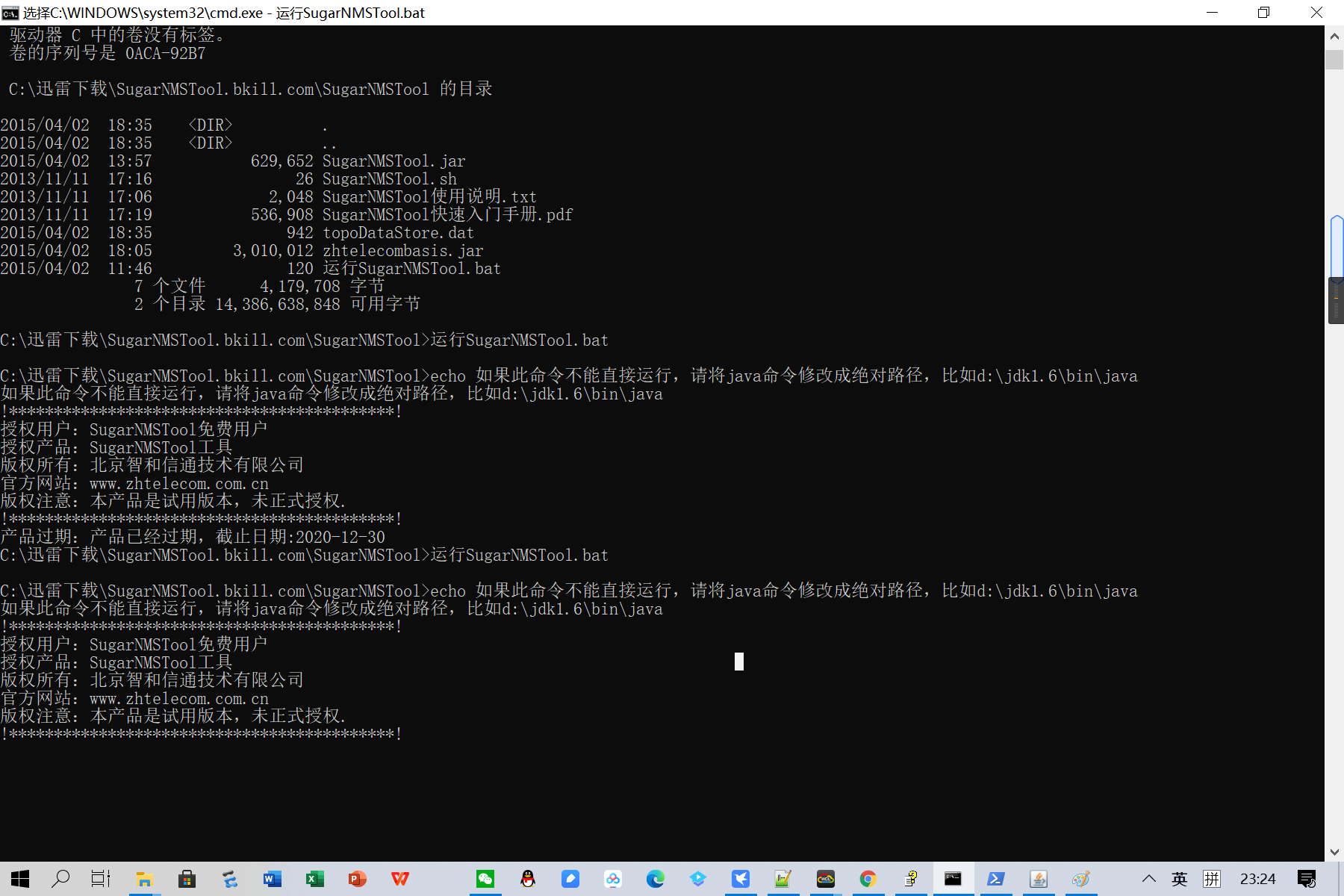Click the 'zhtelecombasis.jar' file row
The image size is (1344, 896).
[x=242, y=251]
